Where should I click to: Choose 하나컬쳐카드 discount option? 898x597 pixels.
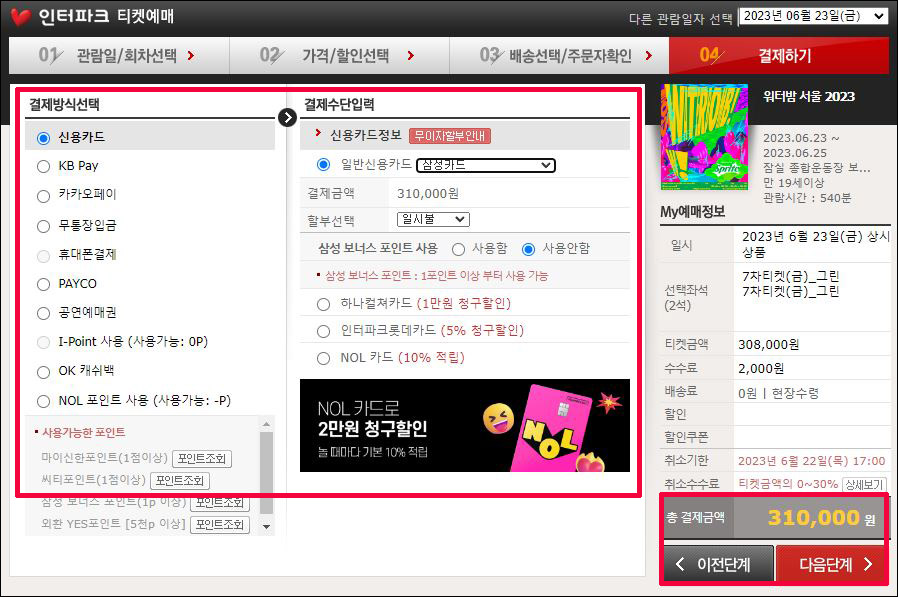click(x=324, y=304)
